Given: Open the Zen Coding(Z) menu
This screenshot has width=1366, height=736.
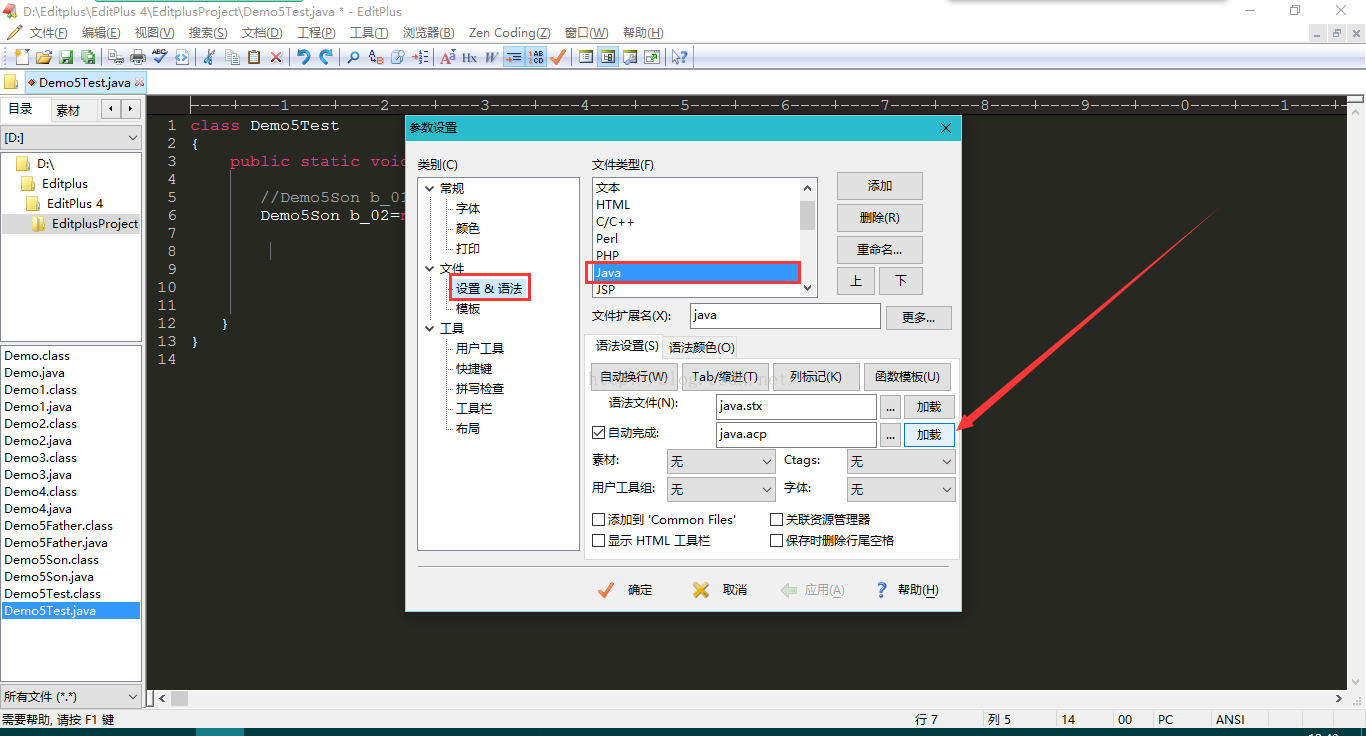Looking at the screenshot, I should (x=508, y=33).
